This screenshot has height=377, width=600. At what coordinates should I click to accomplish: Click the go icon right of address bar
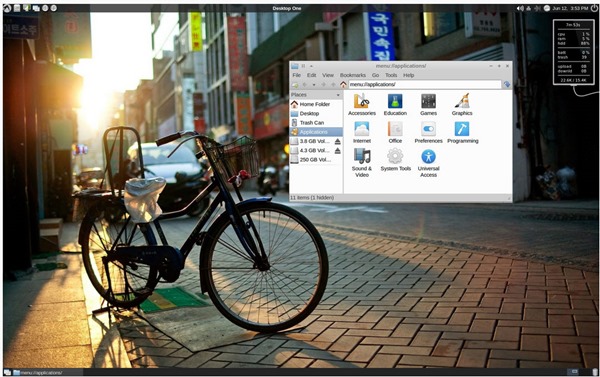[507, 84]
